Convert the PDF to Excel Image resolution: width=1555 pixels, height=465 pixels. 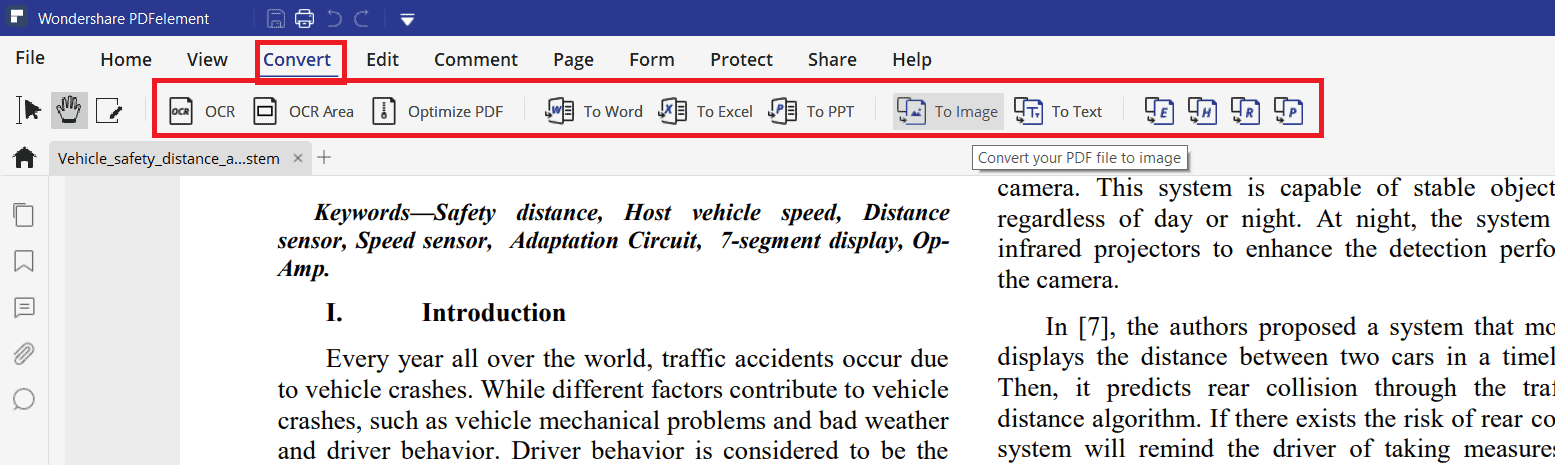706,111
